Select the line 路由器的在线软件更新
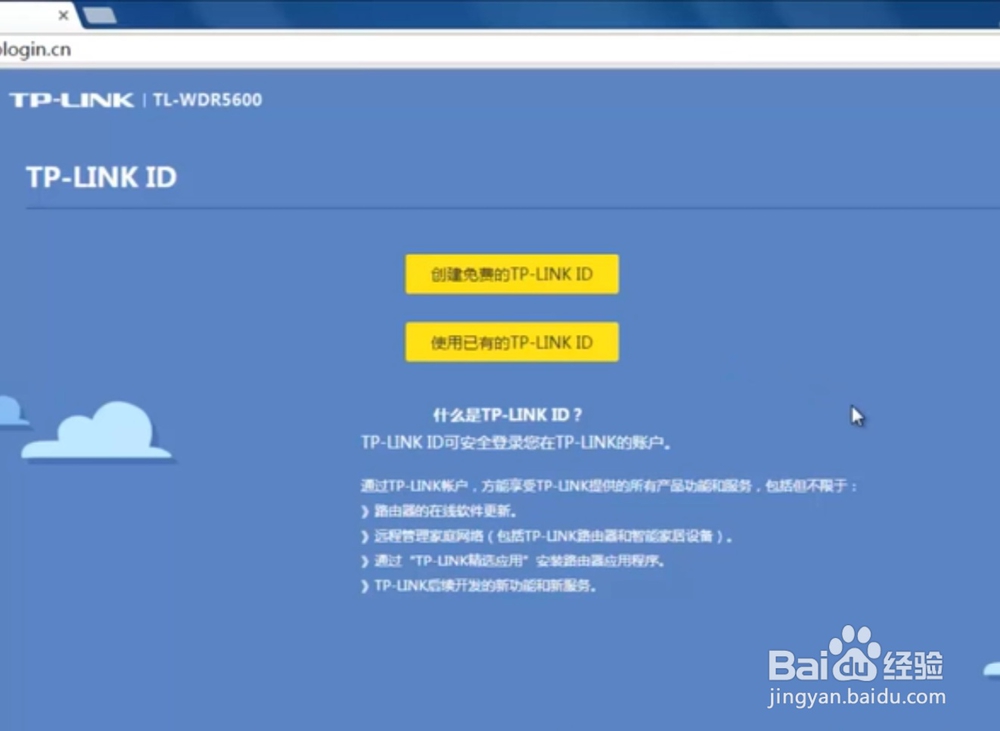The image size is (1000, 731). click(x=445, y=511)
